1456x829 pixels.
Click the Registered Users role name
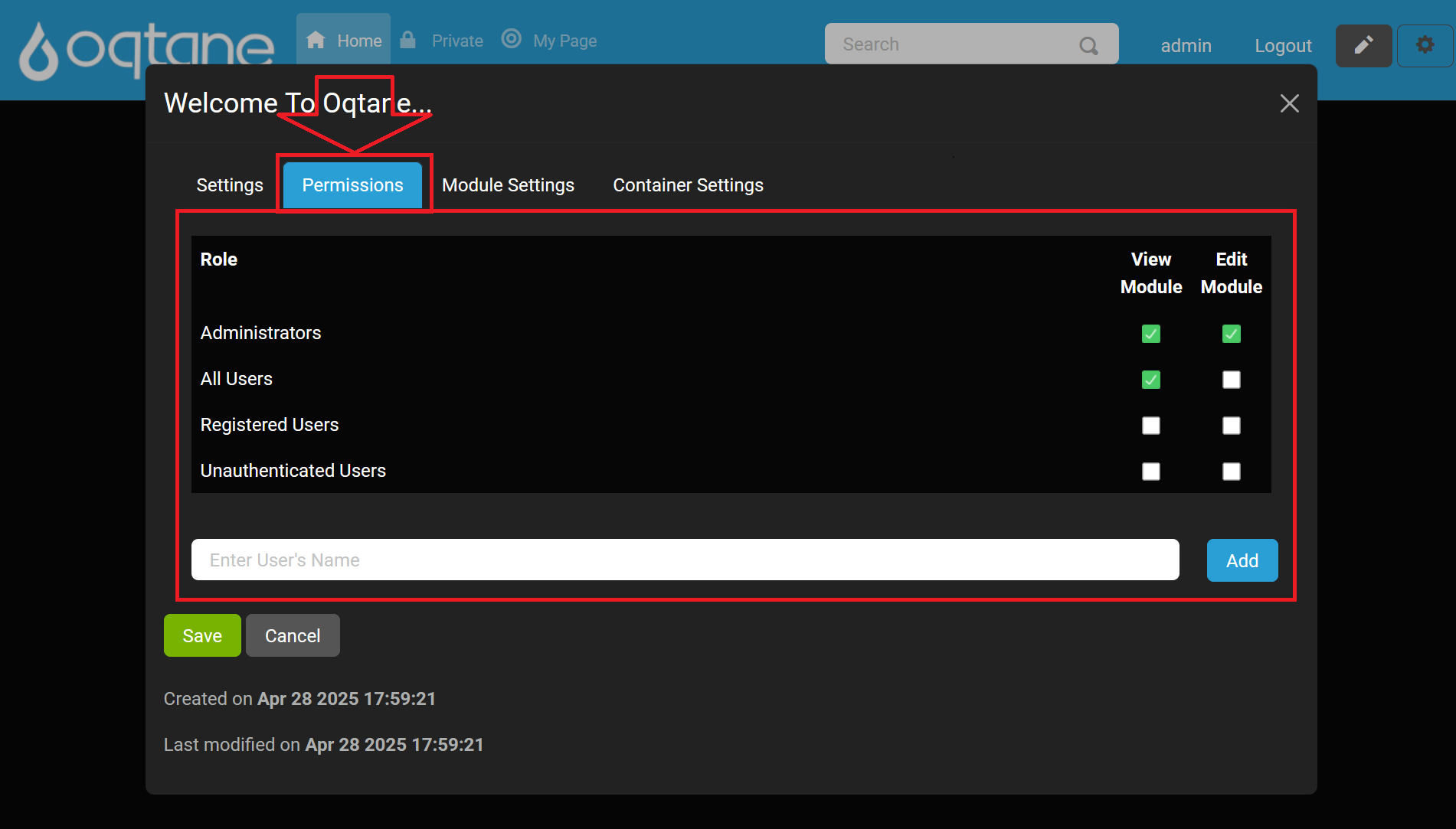click(x=270, y=425)
